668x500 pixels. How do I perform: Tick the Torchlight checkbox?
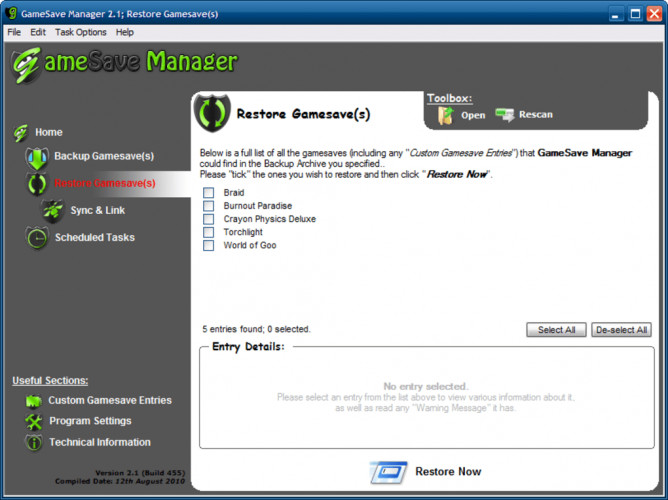(x=208, y=232)
